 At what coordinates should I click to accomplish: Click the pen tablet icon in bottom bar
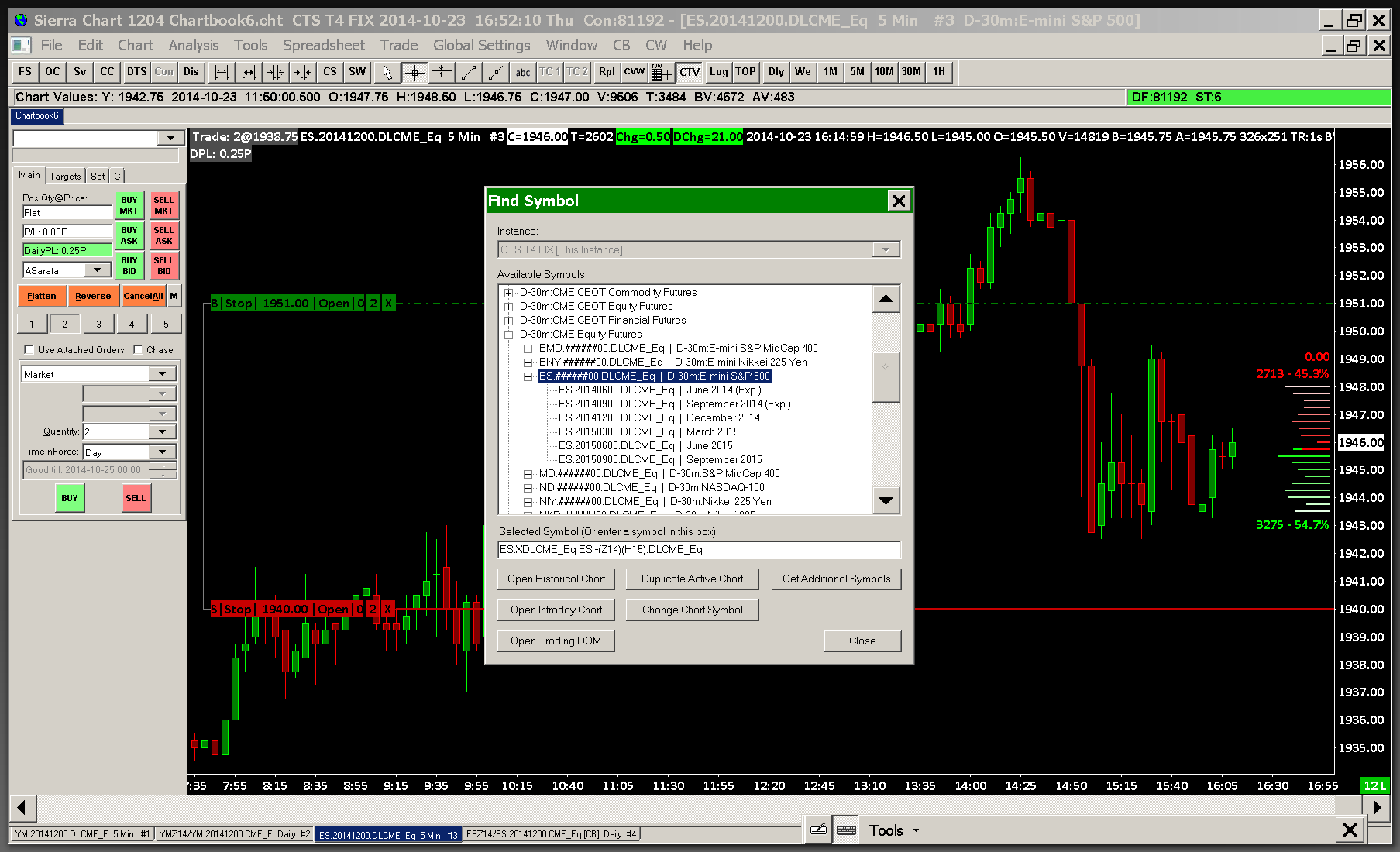[x=817, y=830]
